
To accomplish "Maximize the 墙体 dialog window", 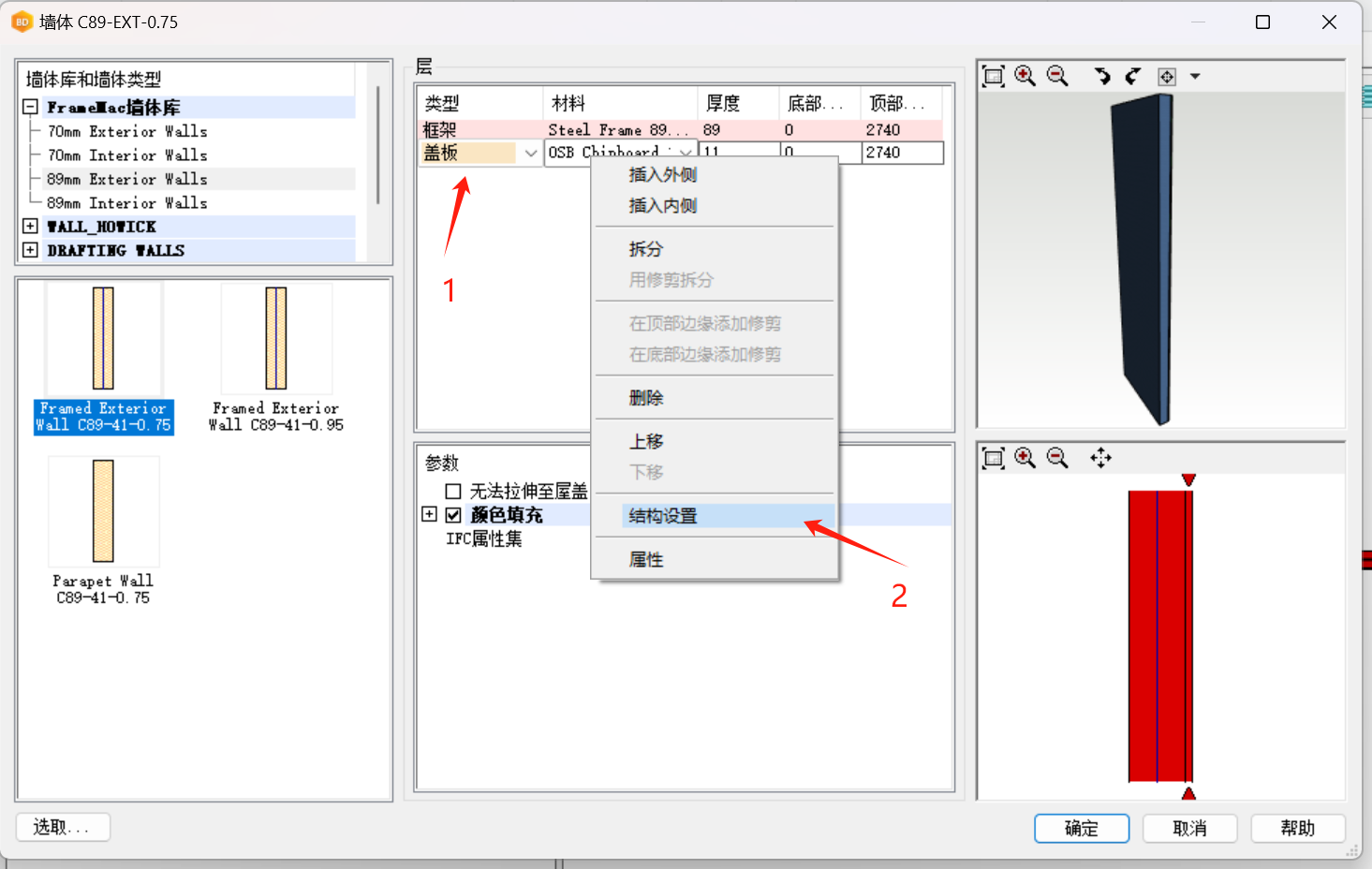I will (1262, 22).
